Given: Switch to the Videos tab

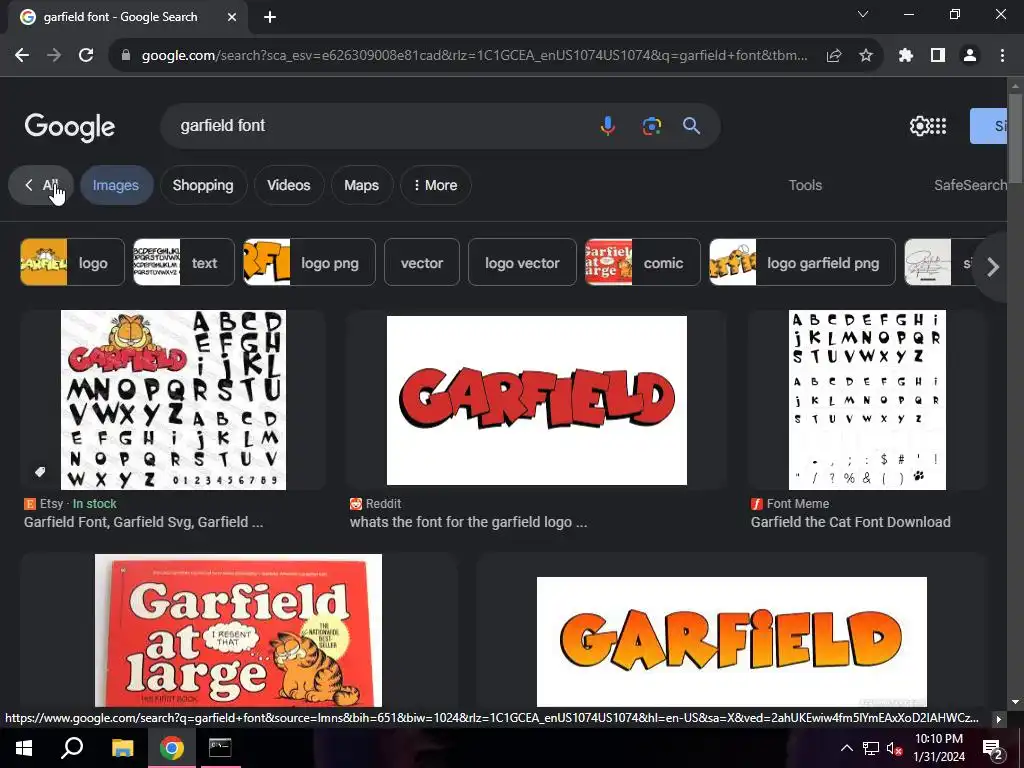Looking at the screenshot, I should 289,185.
